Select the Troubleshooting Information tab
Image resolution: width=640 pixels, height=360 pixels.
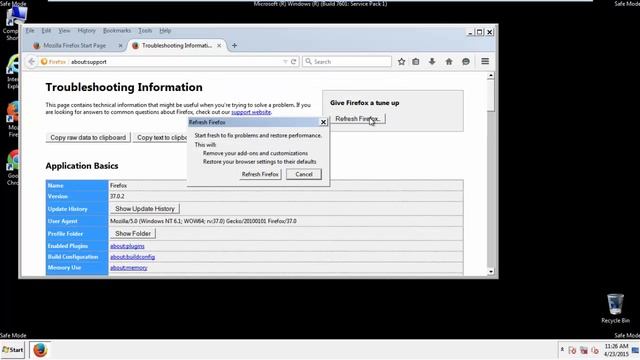(177, 46)
